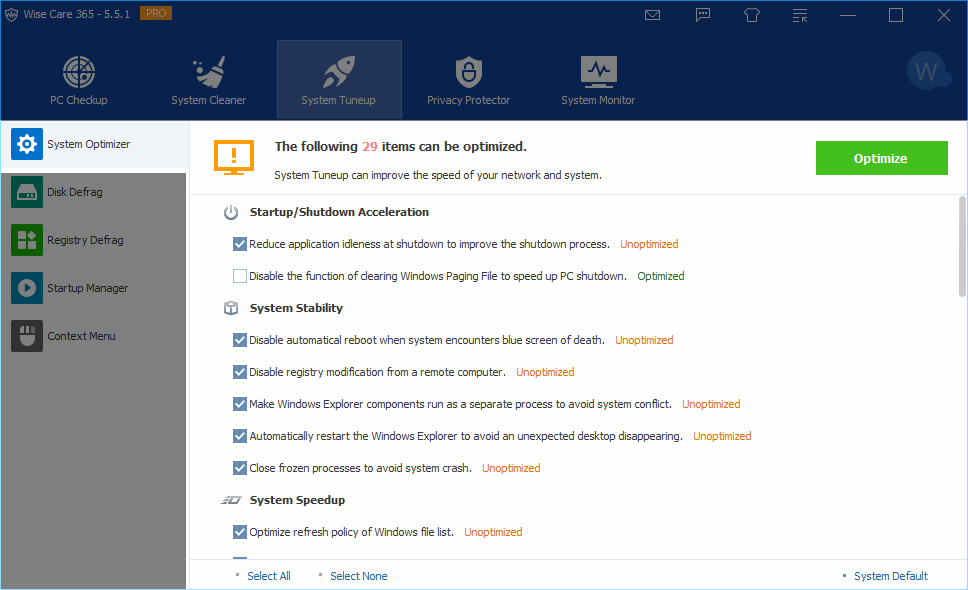This screenshot has width=968, height=590.
Task: Open Disk Defrag sidebar item
Action: (94, 192)
